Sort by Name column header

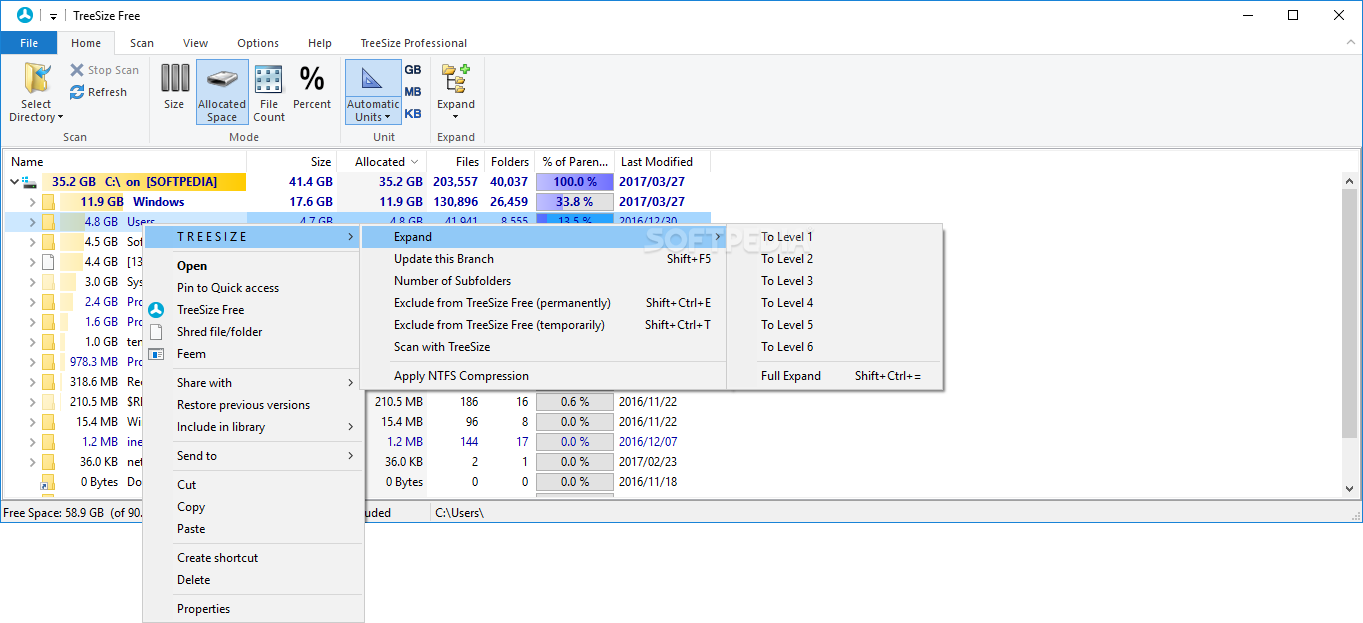[126, 162]
